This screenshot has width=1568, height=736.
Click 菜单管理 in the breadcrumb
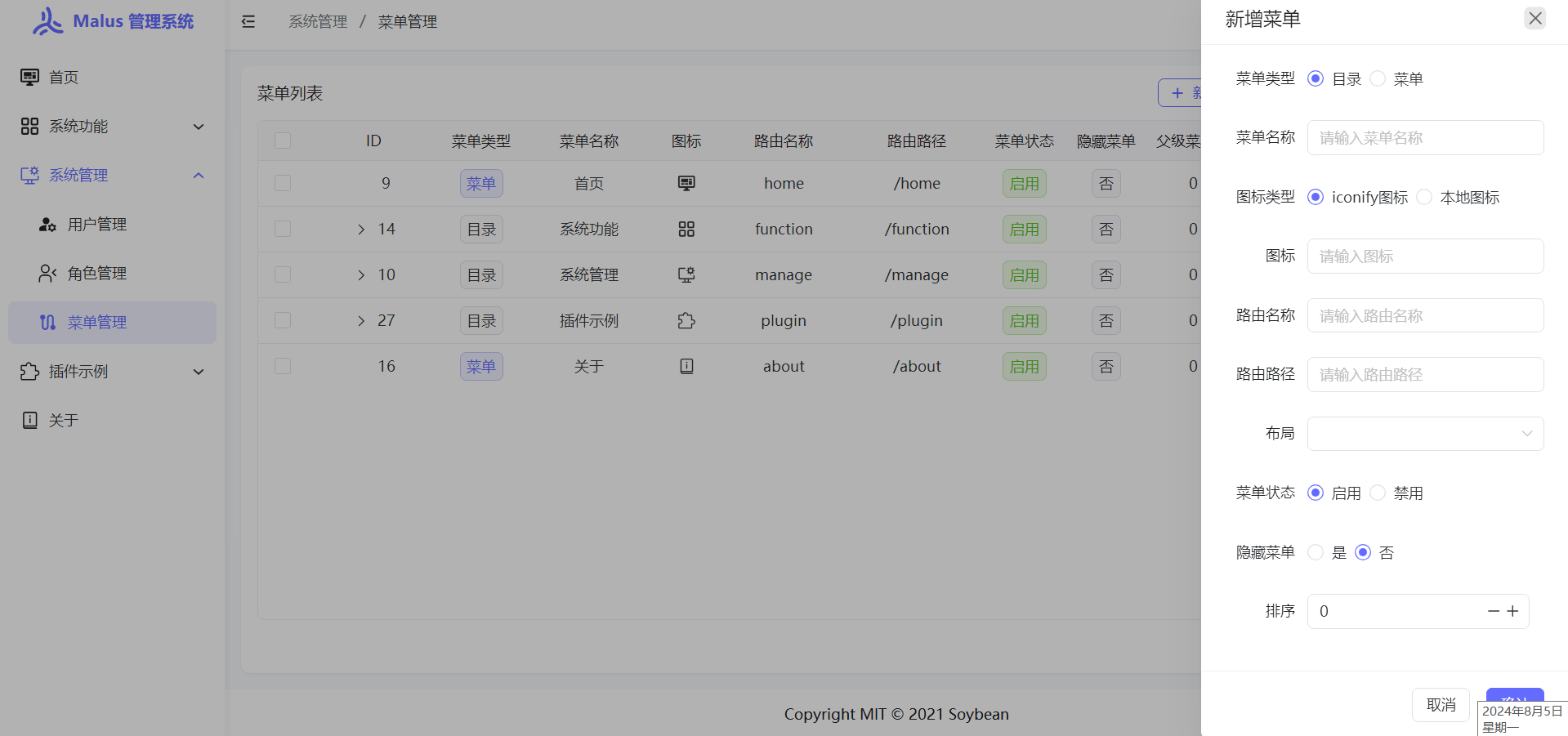(x=408, y=22)
